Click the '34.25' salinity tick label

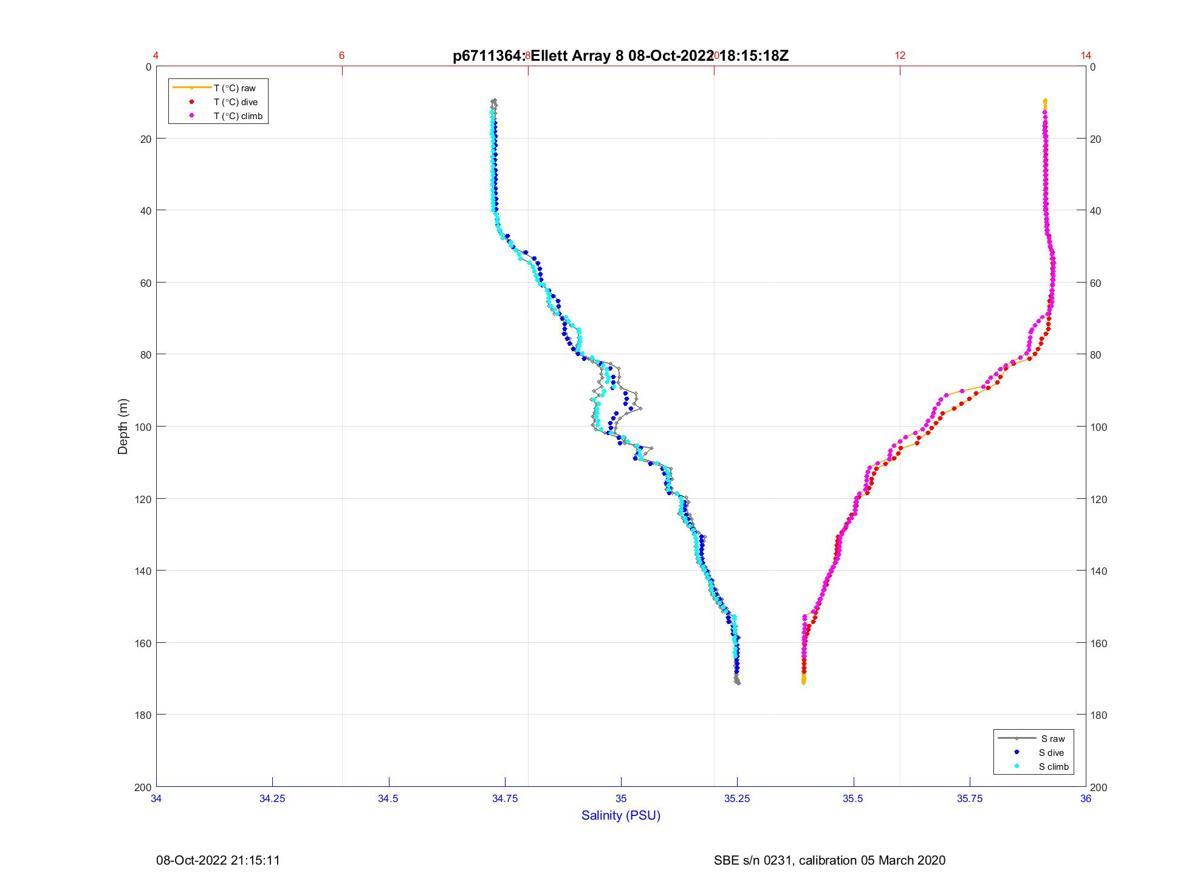273,798
